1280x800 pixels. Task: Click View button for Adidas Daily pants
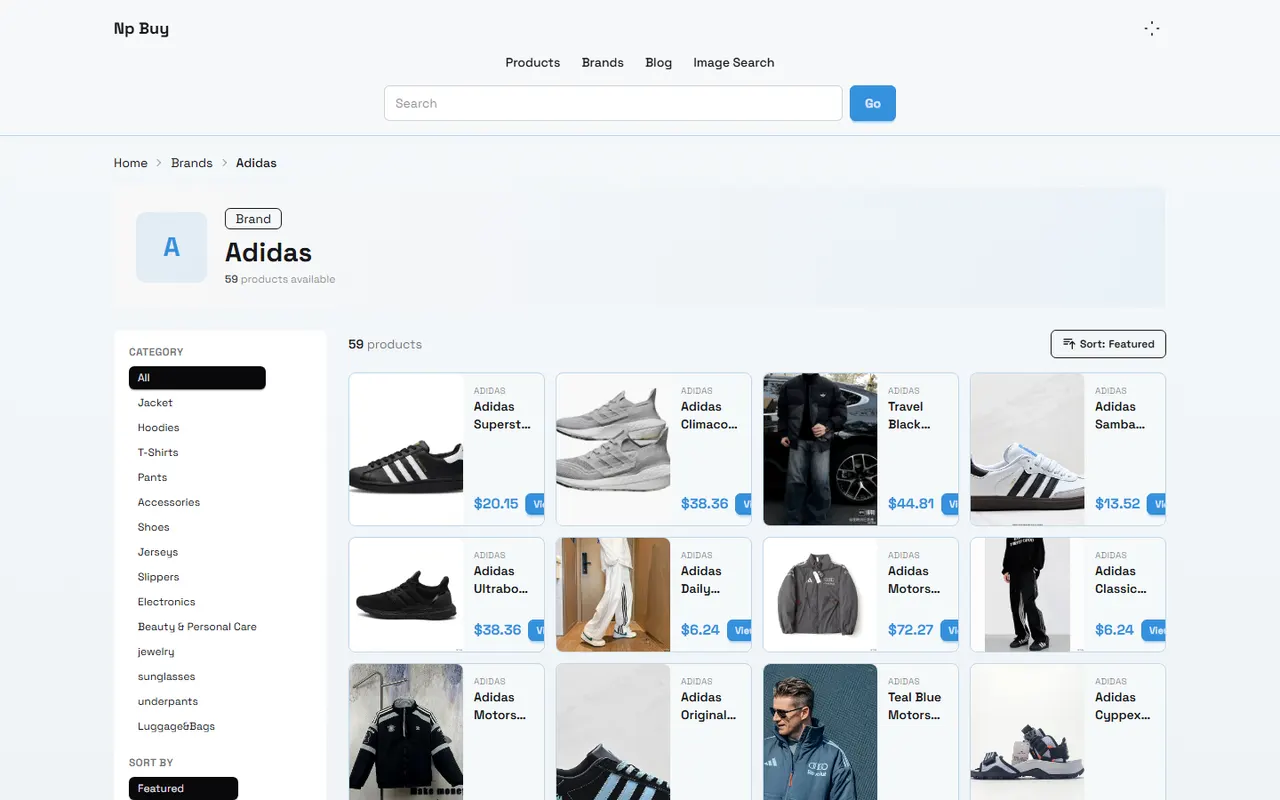point(739,630)
